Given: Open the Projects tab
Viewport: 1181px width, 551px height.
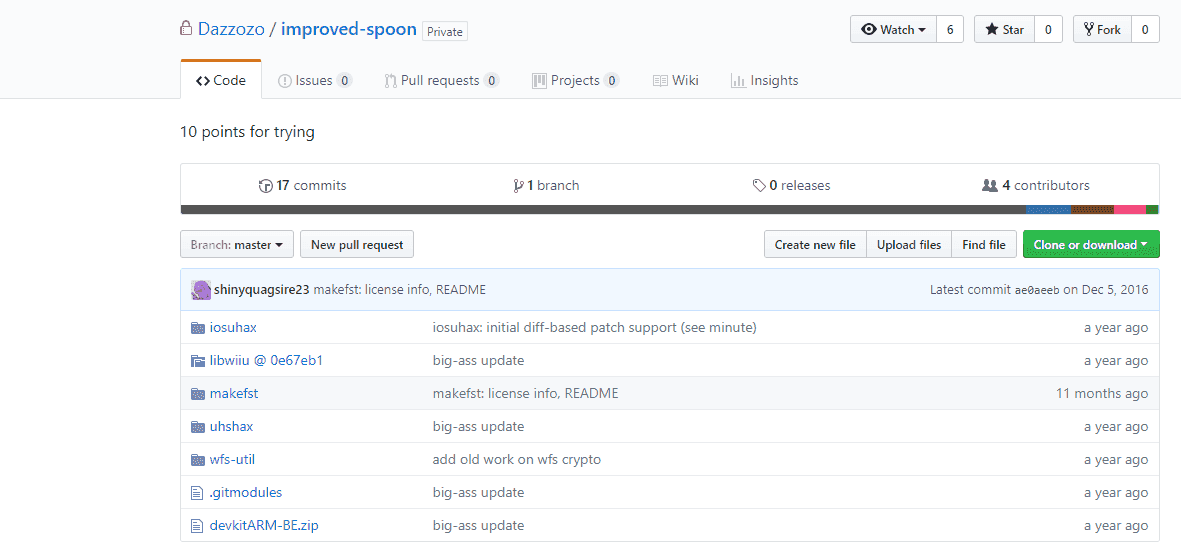Looking at the screenshot, I should (575, 80).
